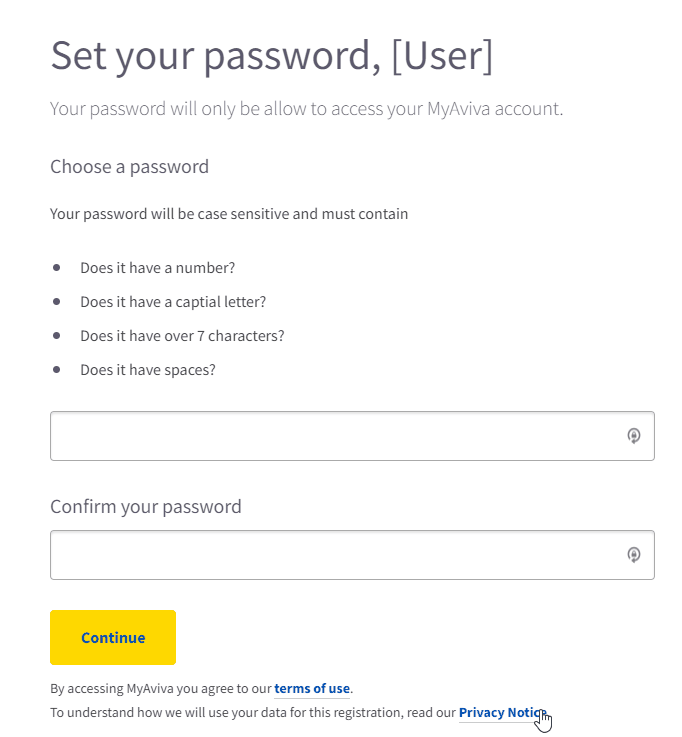Viewport: 682px width, 737px height.
Task: Click the bullet dot beside 'over 7 characters' rule
Action: click(x=57, y=335)
